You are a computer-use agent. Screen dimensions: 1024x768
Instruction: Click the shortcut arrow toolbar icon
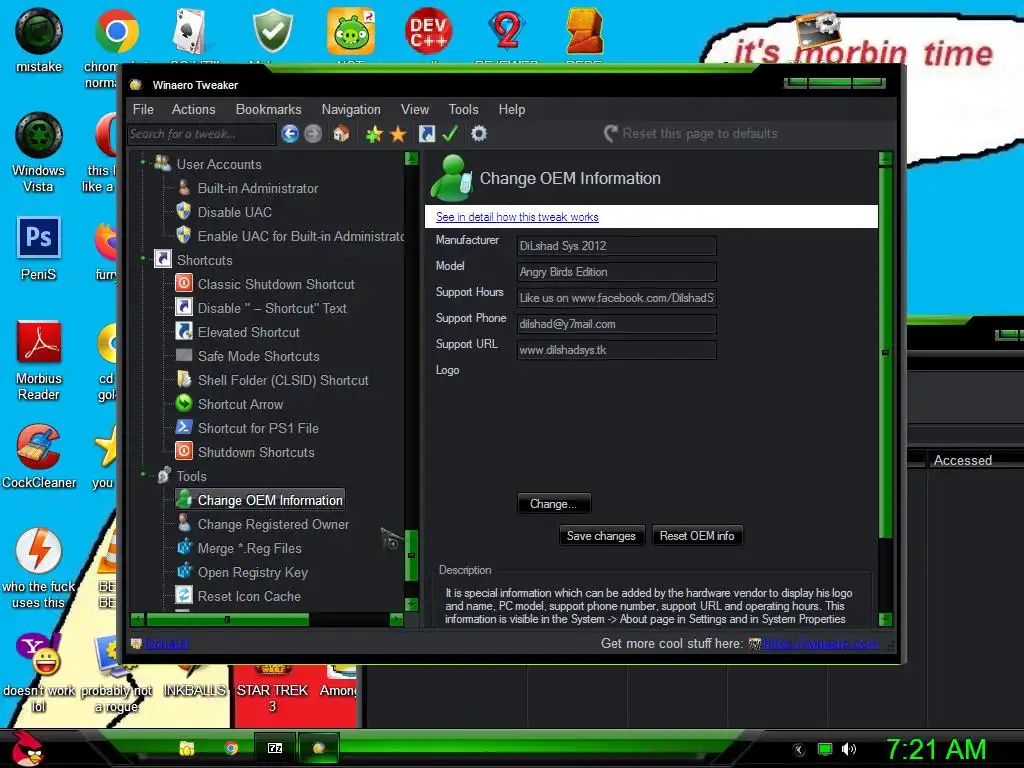coord(426,134)
